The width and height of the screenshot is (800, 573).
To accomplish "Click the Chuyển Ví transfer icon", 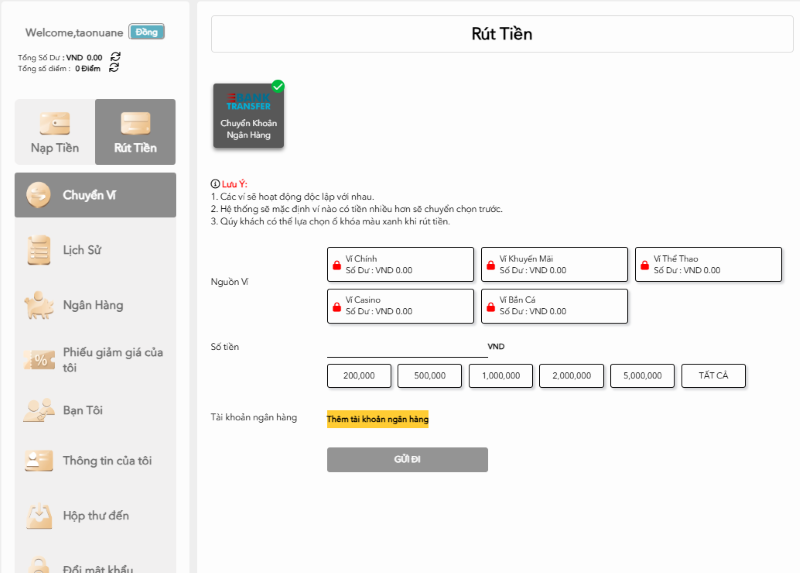I will (39, 194).
